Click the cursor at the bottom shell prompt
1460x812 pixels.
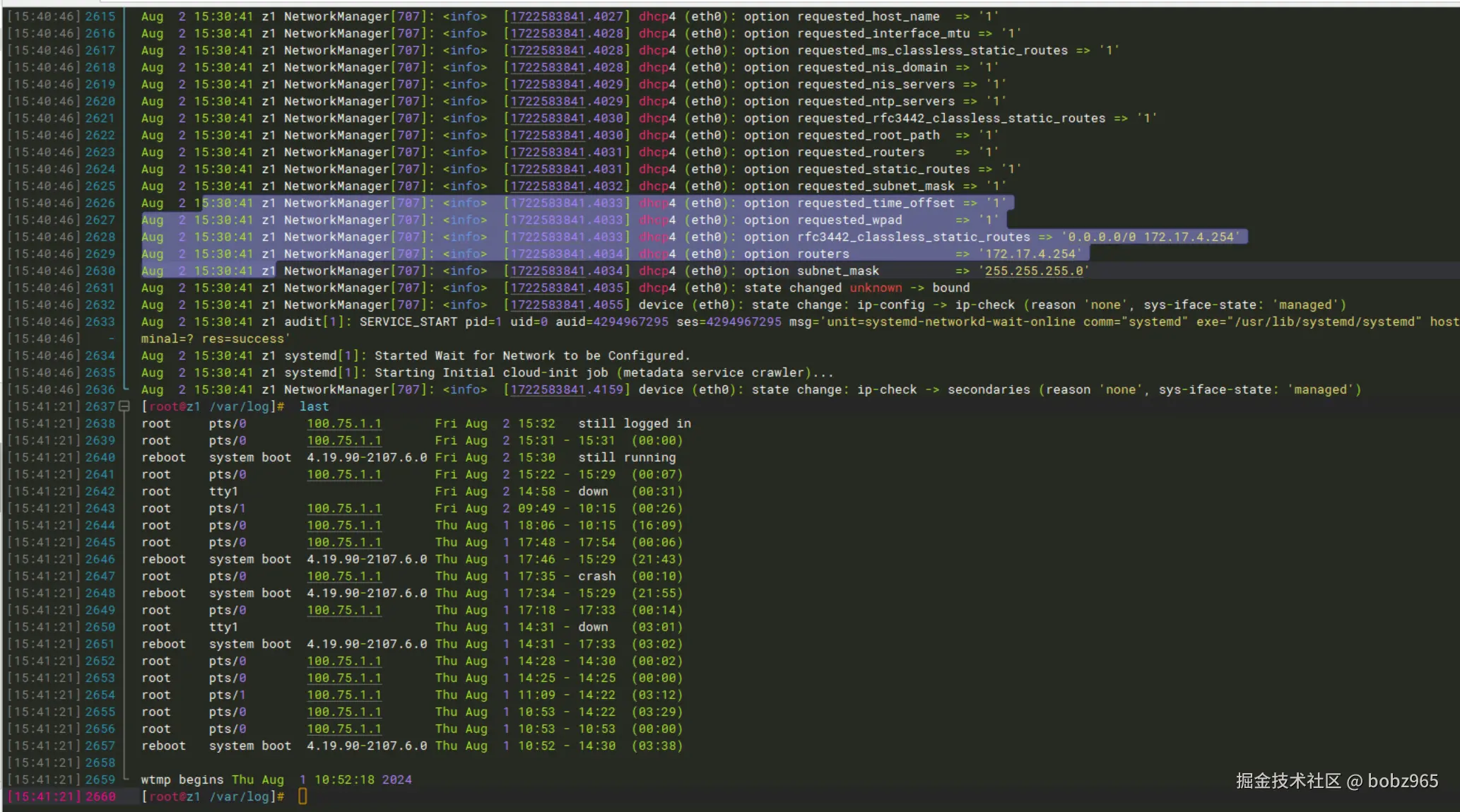[x=302, y=796]
